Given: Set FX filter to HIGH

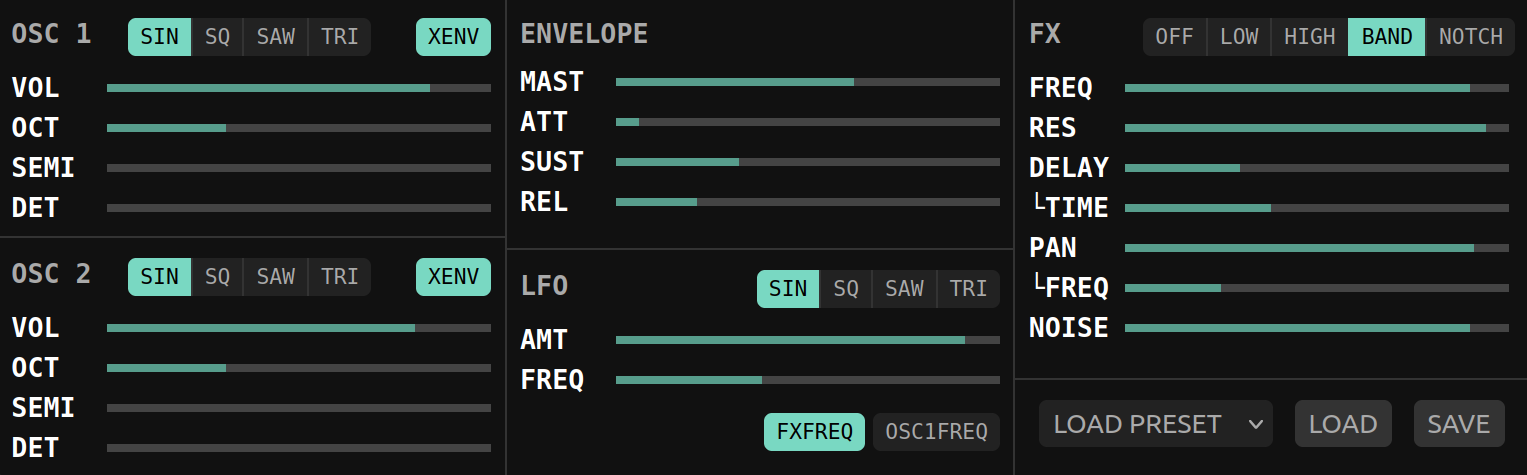Looking at the screenshot, I should tap(1309, 37).
